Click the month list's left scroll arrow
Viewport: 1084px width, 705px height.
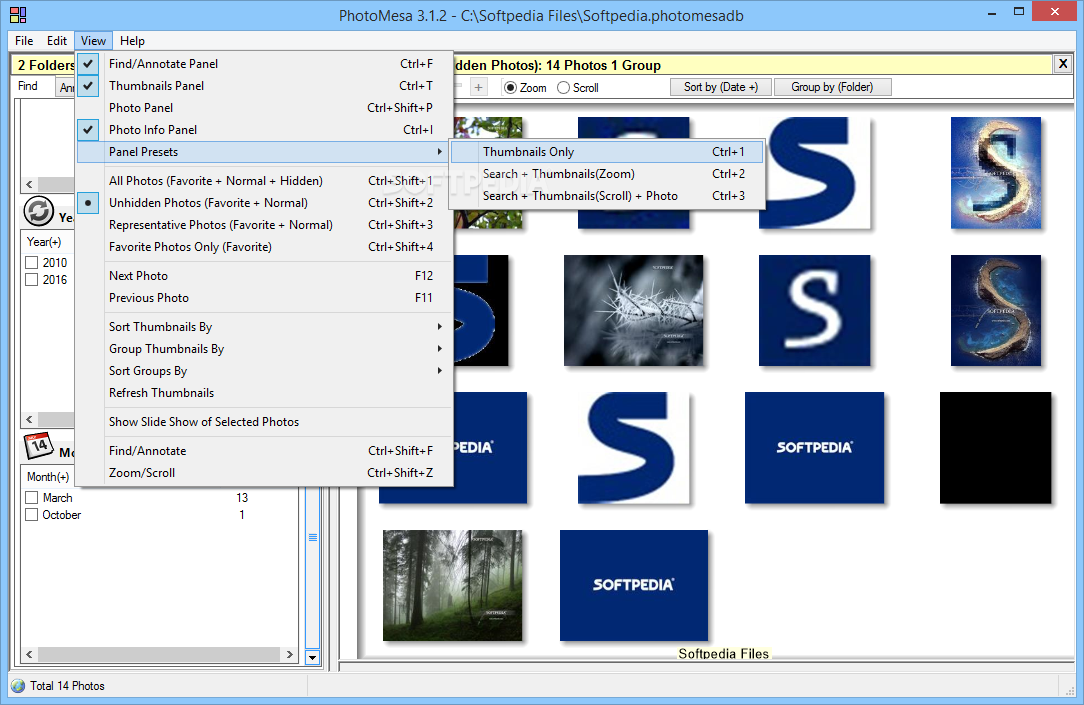click(x=29, y=655)
